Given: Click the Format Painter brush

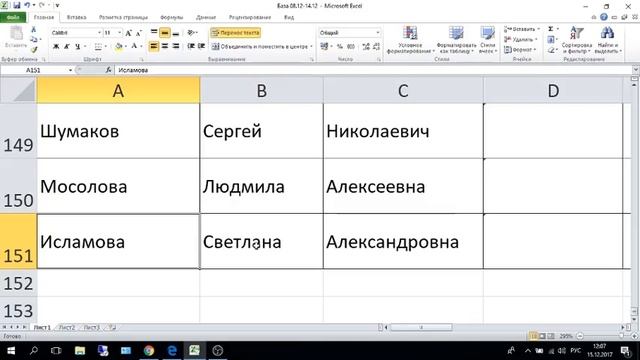Looking at the screenshot, I should [x=33, y=49].
